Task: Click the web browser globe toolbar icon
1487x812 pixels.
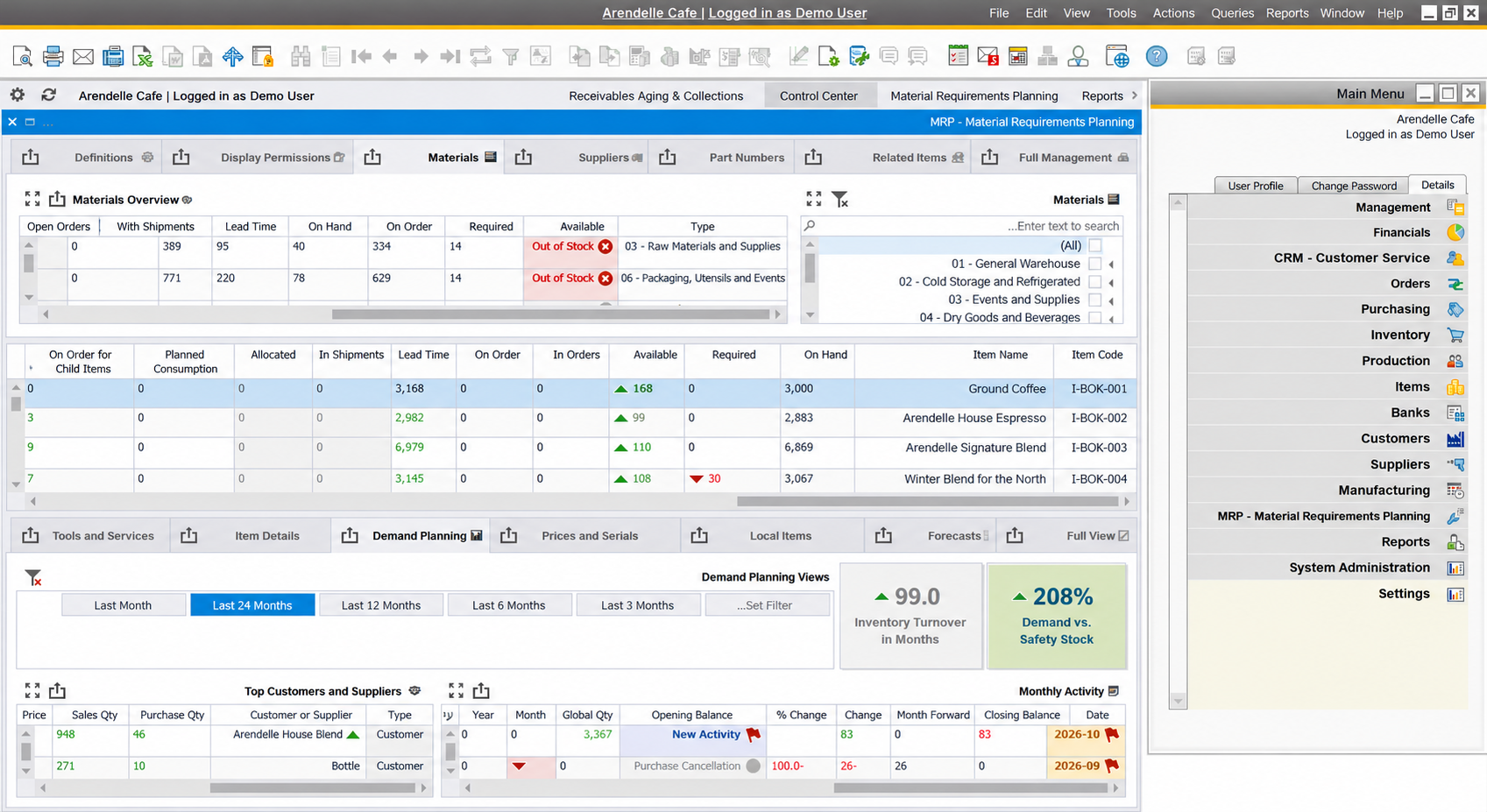Action: [x=1116, y=57]
